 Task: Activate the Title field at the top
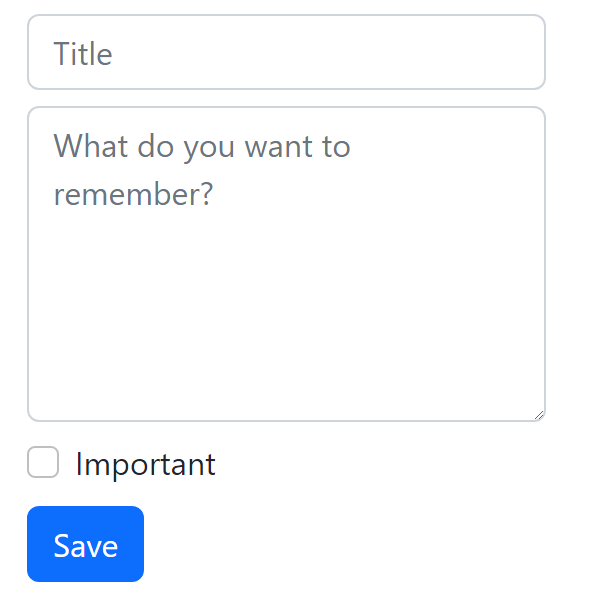[286, 53]
